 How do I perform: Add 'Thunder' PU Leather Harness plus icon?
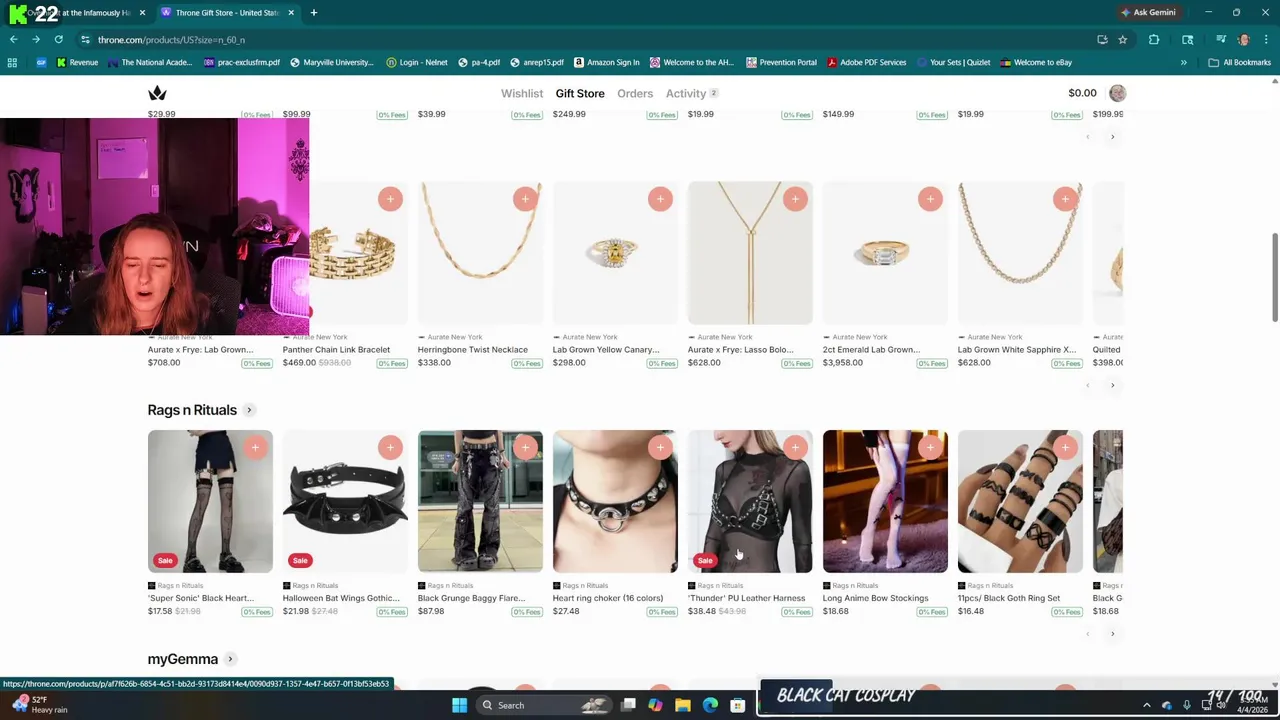pyautogui.click(x=795, y=448)
